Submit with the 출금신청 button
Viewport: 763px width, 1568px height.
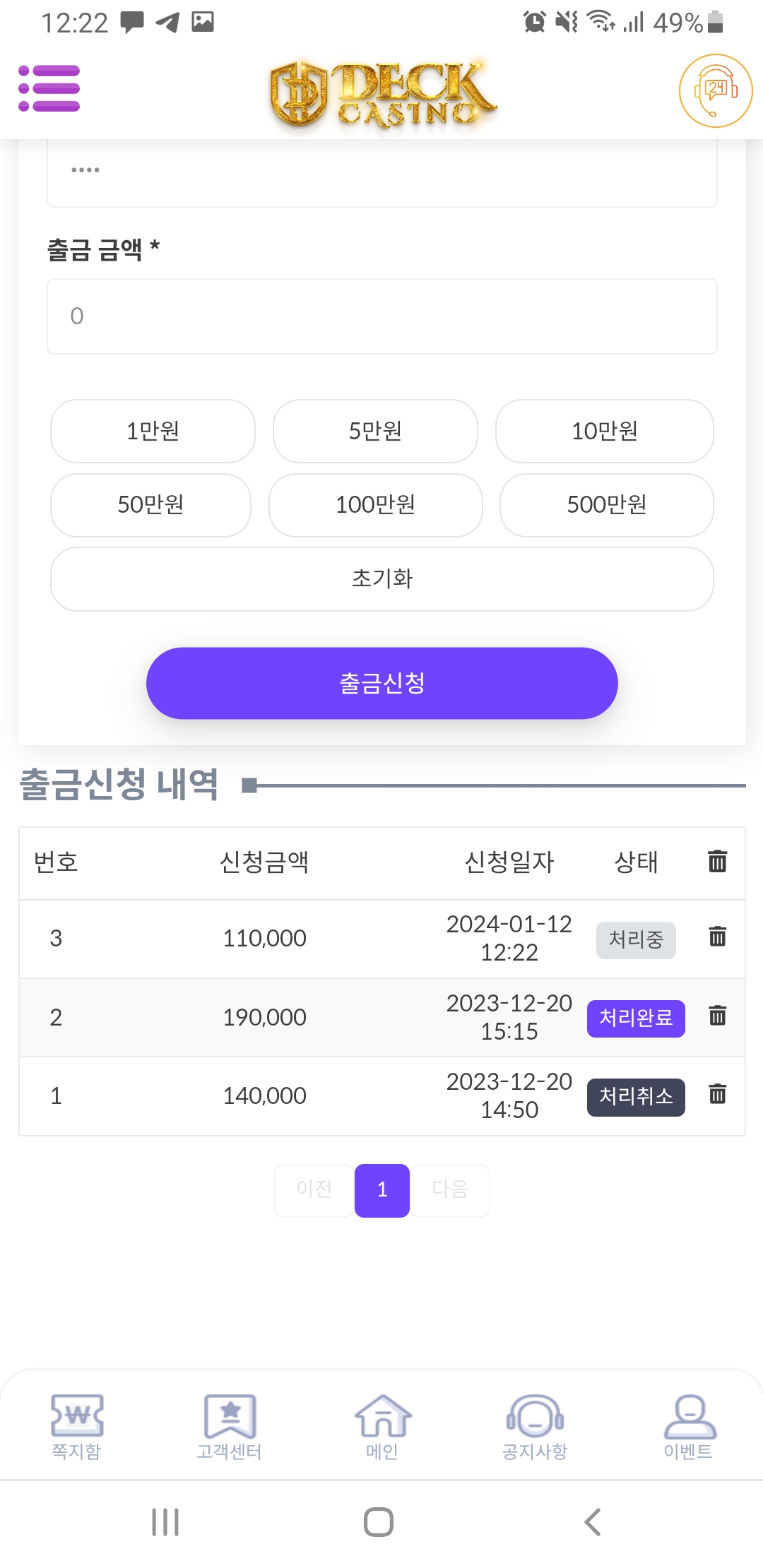(x=382, y=683)
